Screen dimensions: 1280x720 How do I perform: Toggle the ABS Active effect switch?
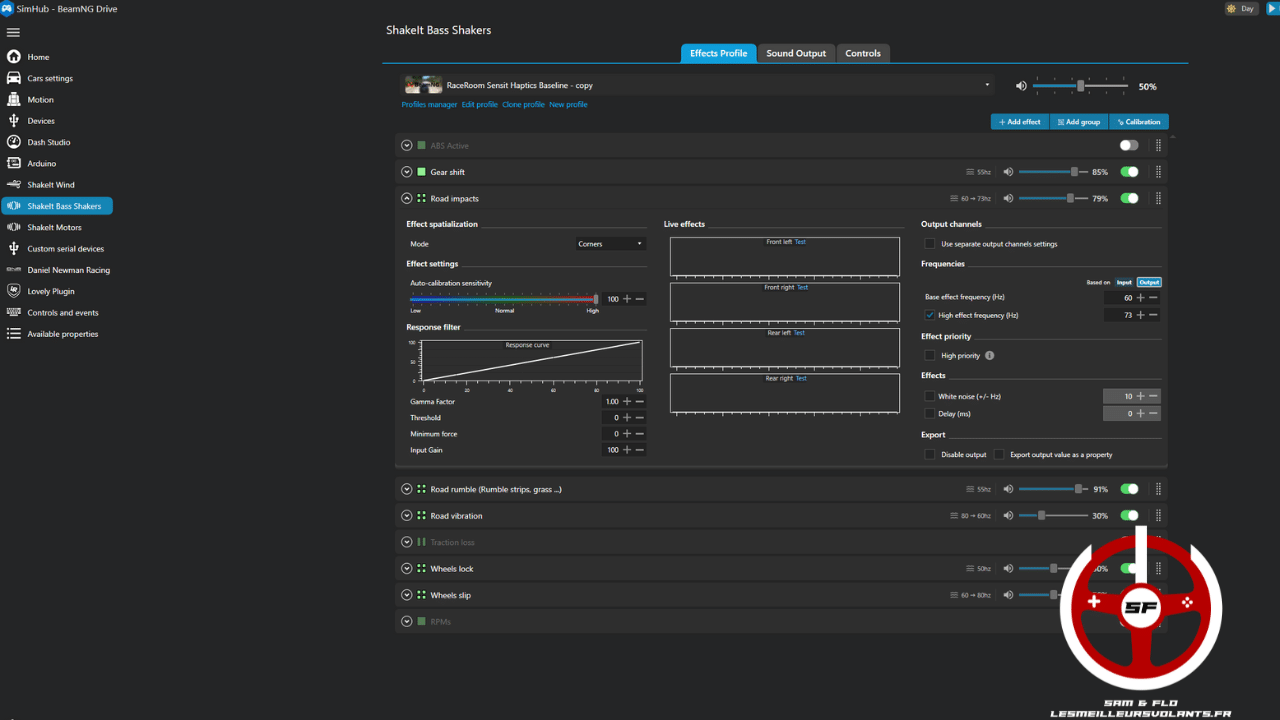(x=1129, y=145)
